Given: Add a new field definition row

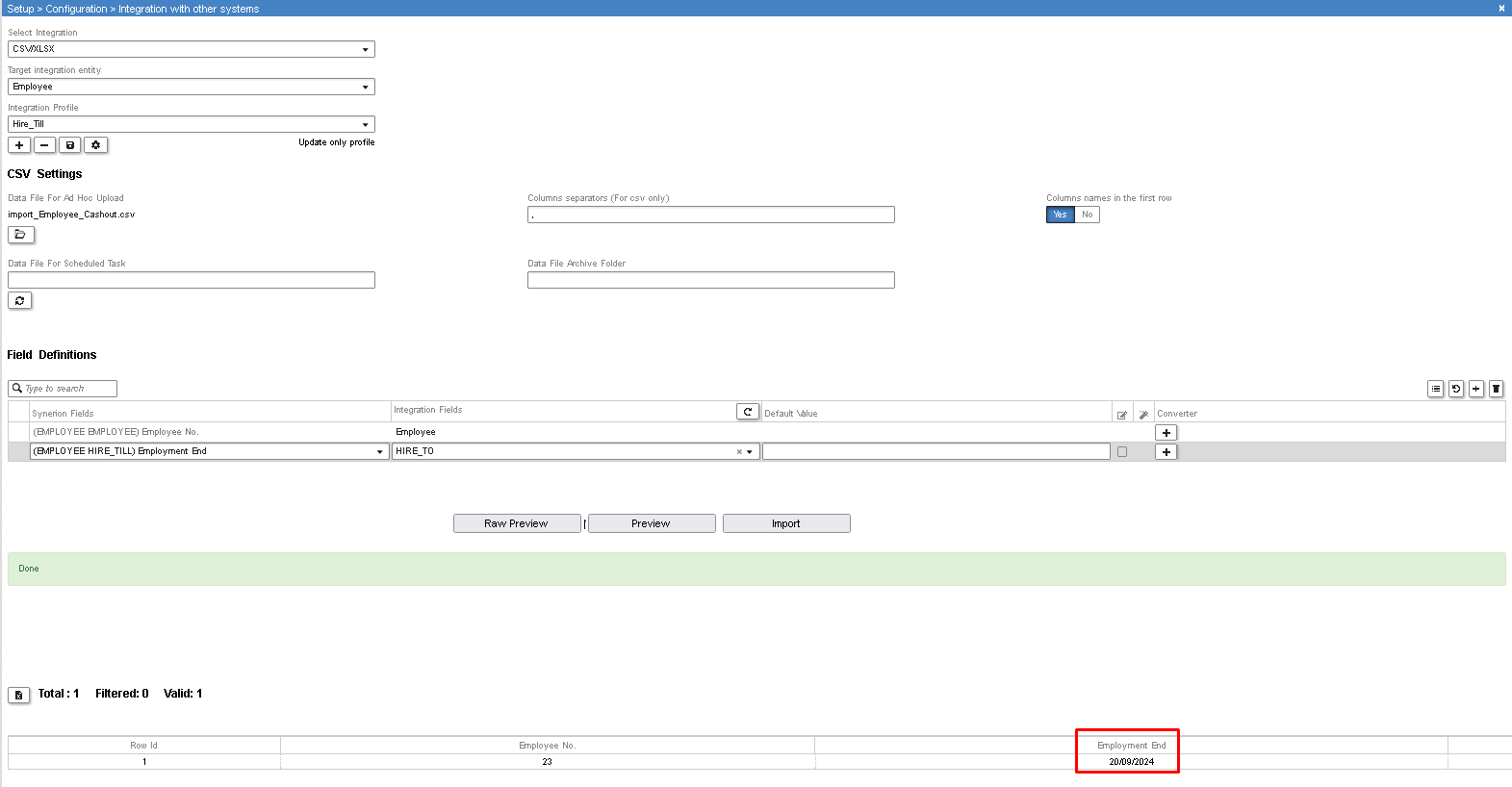Looking at the screenshot, I should tap(1476, 389).
